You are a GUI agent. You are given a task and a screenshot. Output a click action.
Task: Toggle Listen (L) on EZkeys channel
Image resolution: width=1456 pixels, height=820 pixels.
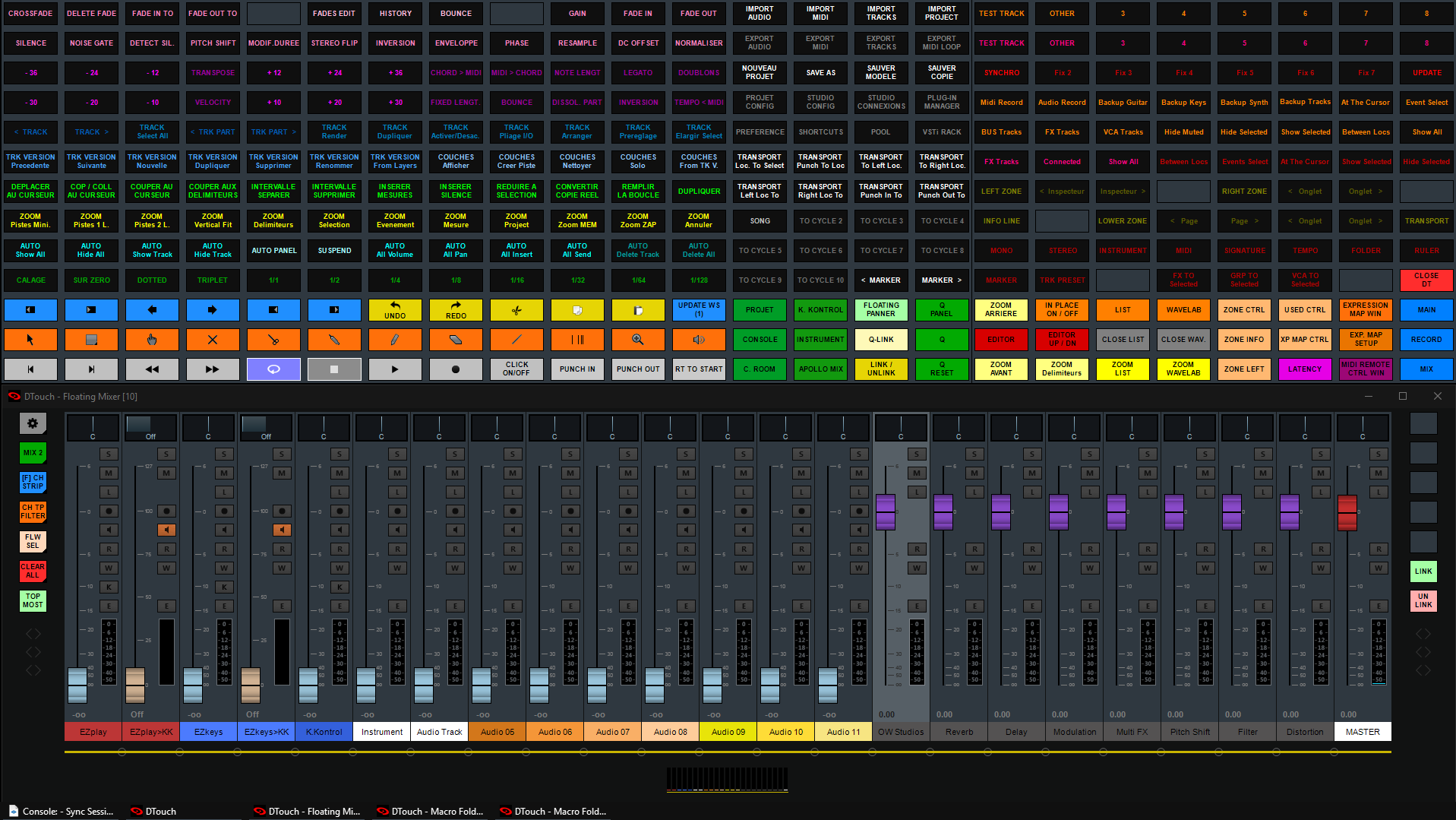click(224, 492)
